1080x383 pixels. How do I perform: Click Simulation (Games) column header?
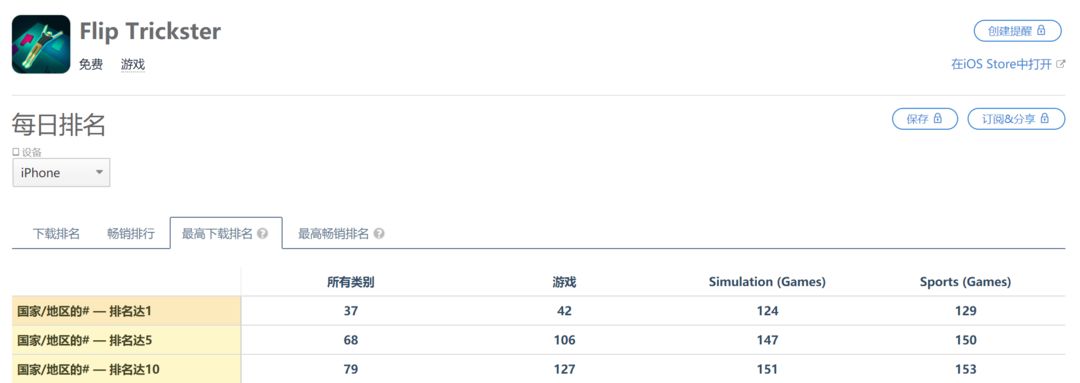tap(767, 282)
